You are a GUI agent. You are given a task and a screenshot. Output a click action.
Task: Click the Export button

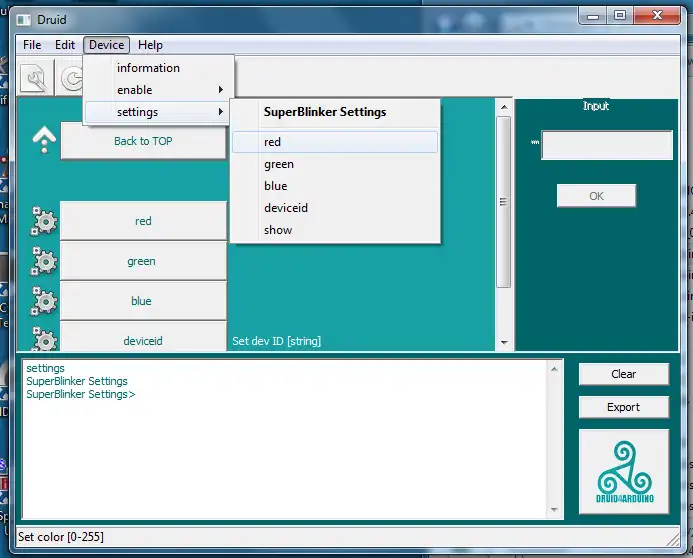pyautogui.click(x=624, y=407)
